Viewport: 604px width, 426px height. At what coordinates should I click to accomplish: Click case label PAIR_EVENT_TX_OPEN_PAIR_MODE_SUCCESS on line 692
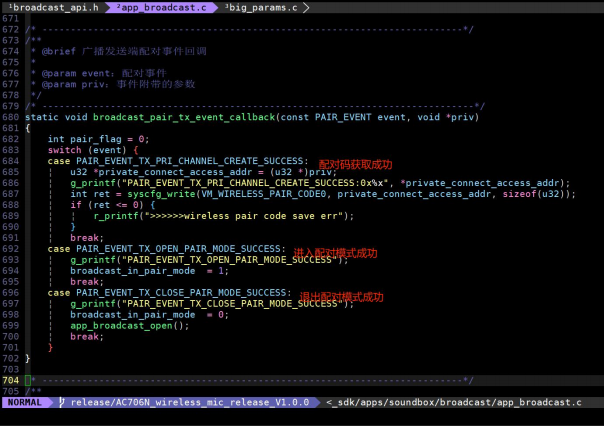[178, 249]
